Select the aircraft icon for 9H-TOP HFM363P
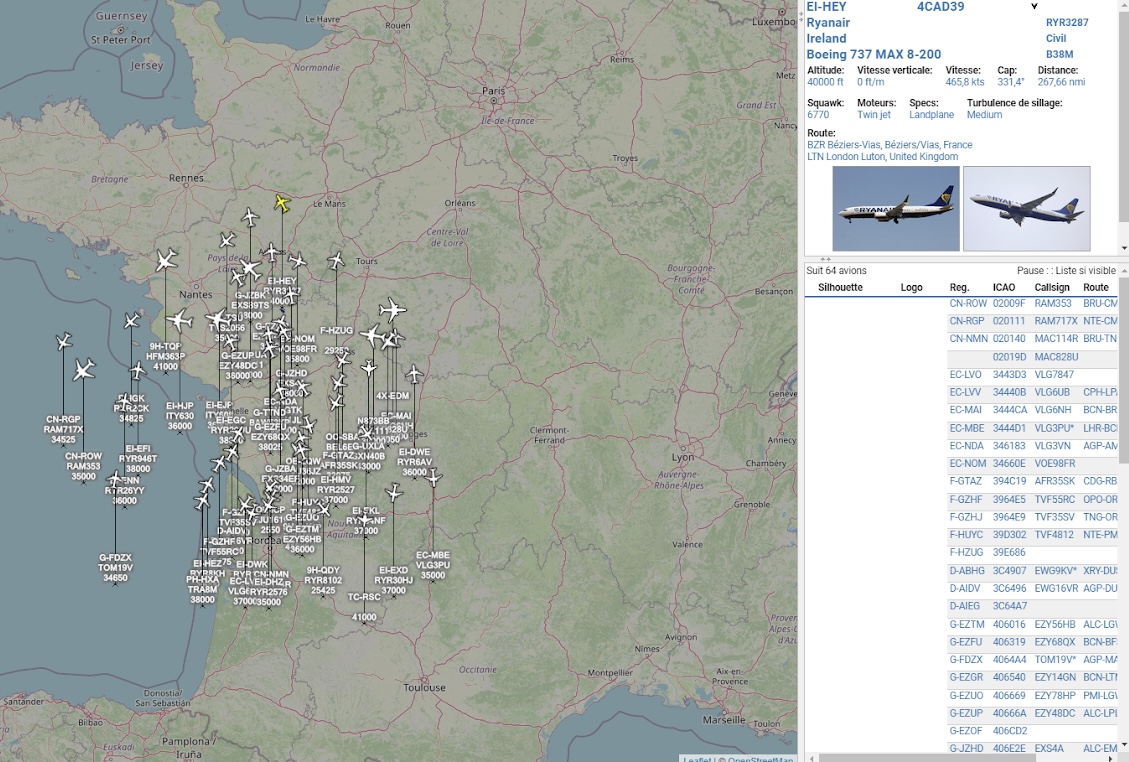The image size is (1129, 762). click(x=166, y=260)
